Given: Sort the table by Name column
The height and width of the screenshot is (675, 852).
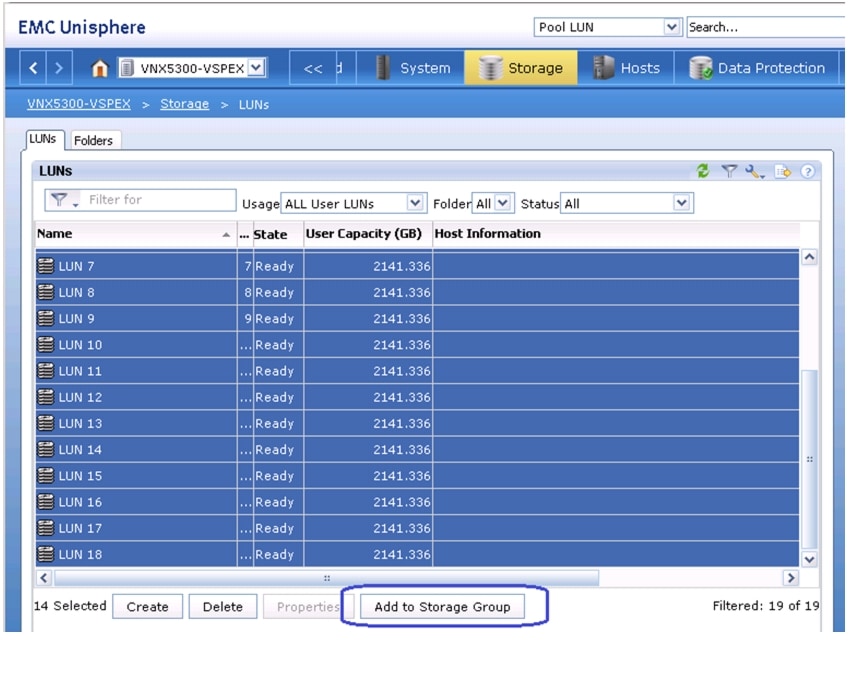Looking at the screenshot, I should 135,234.
